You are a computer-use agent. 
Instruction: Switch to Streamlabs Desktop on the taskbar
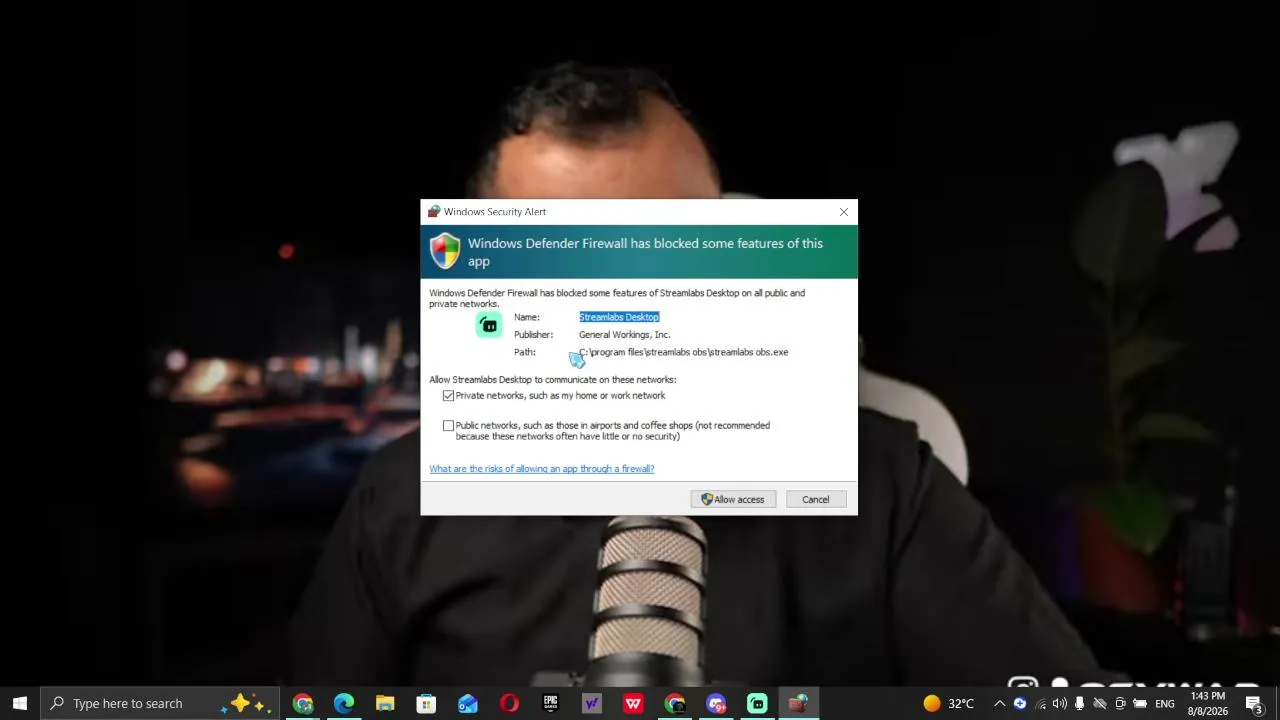pyautogui.click(x=757, y=703)
